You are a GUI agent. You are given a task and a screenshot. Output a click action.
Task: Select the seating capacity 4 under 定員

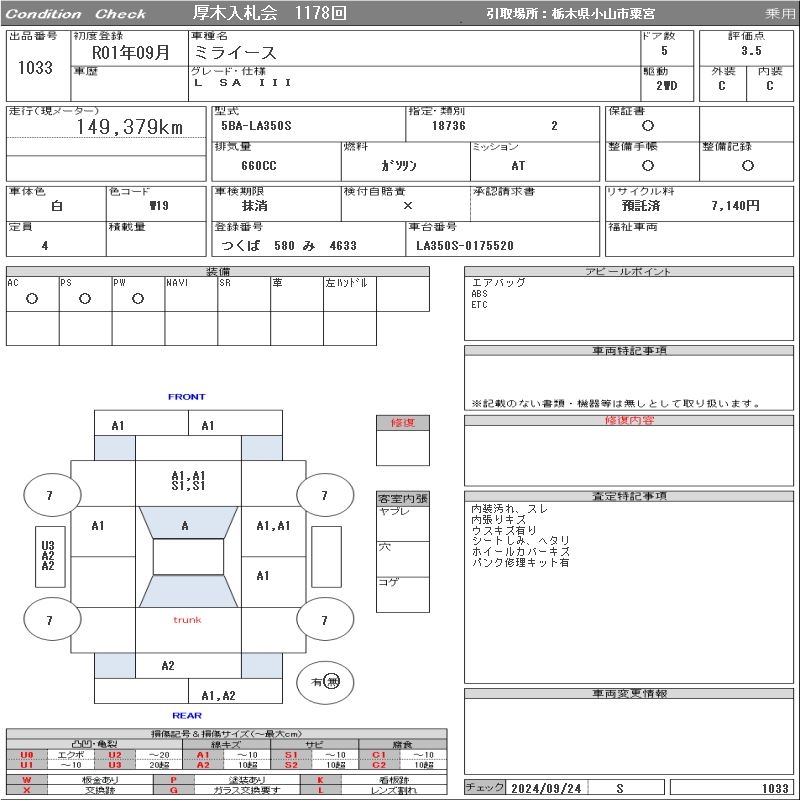point(45,246)
